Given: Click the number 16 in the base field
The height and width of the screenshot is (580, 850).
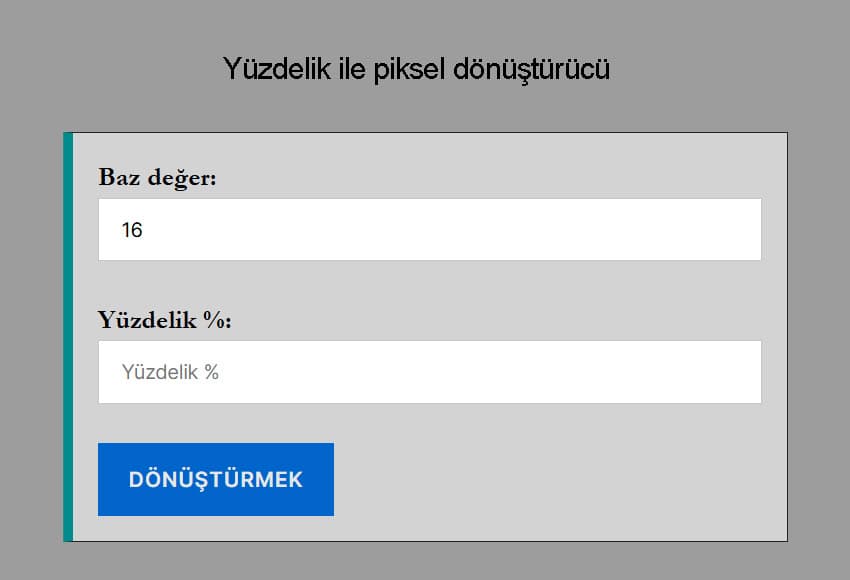Looking at the screenshot, I should (x=132, y=231).
